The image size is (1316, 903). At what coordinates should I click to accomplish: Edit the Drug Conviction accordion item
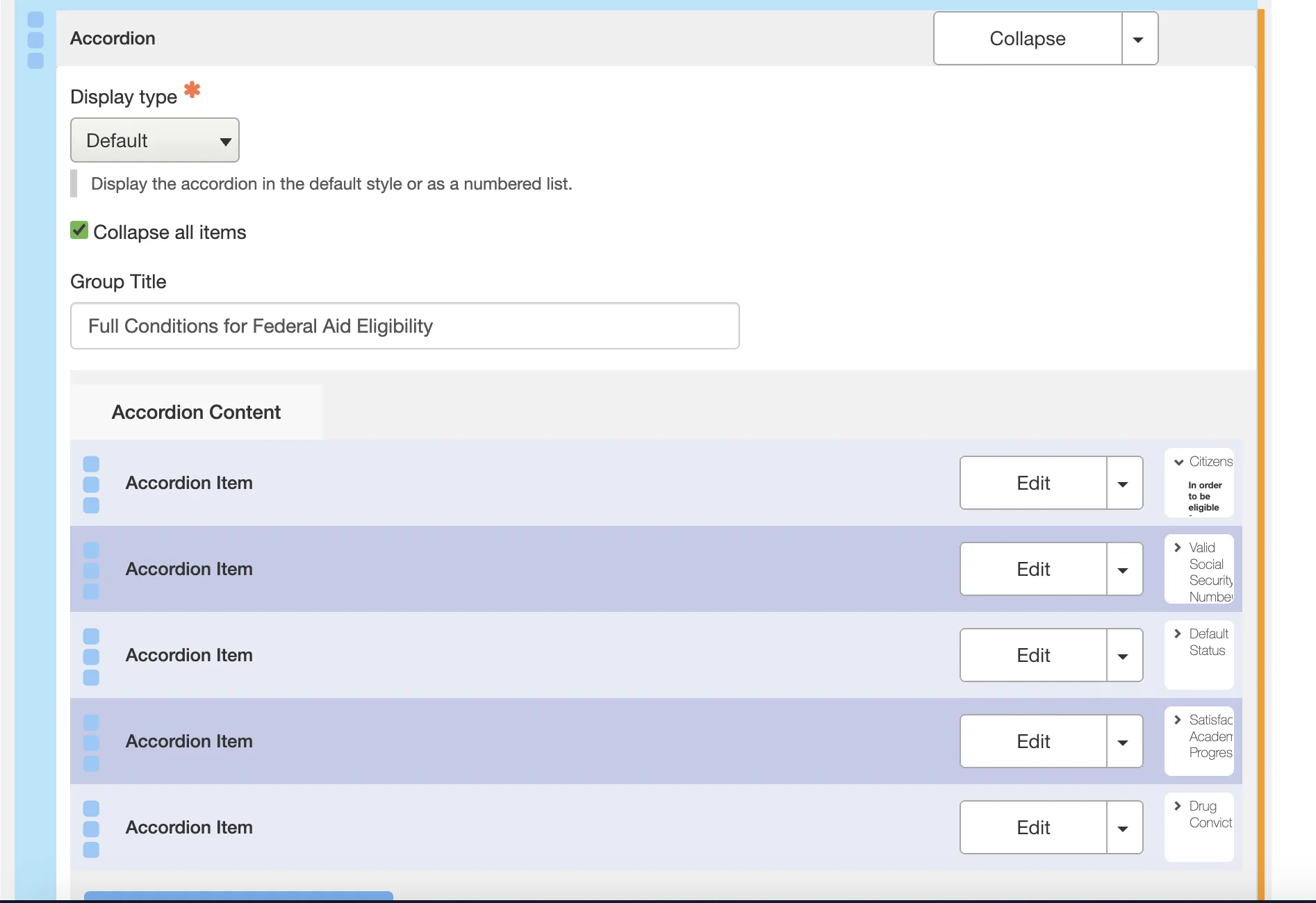coord(1033,828)
